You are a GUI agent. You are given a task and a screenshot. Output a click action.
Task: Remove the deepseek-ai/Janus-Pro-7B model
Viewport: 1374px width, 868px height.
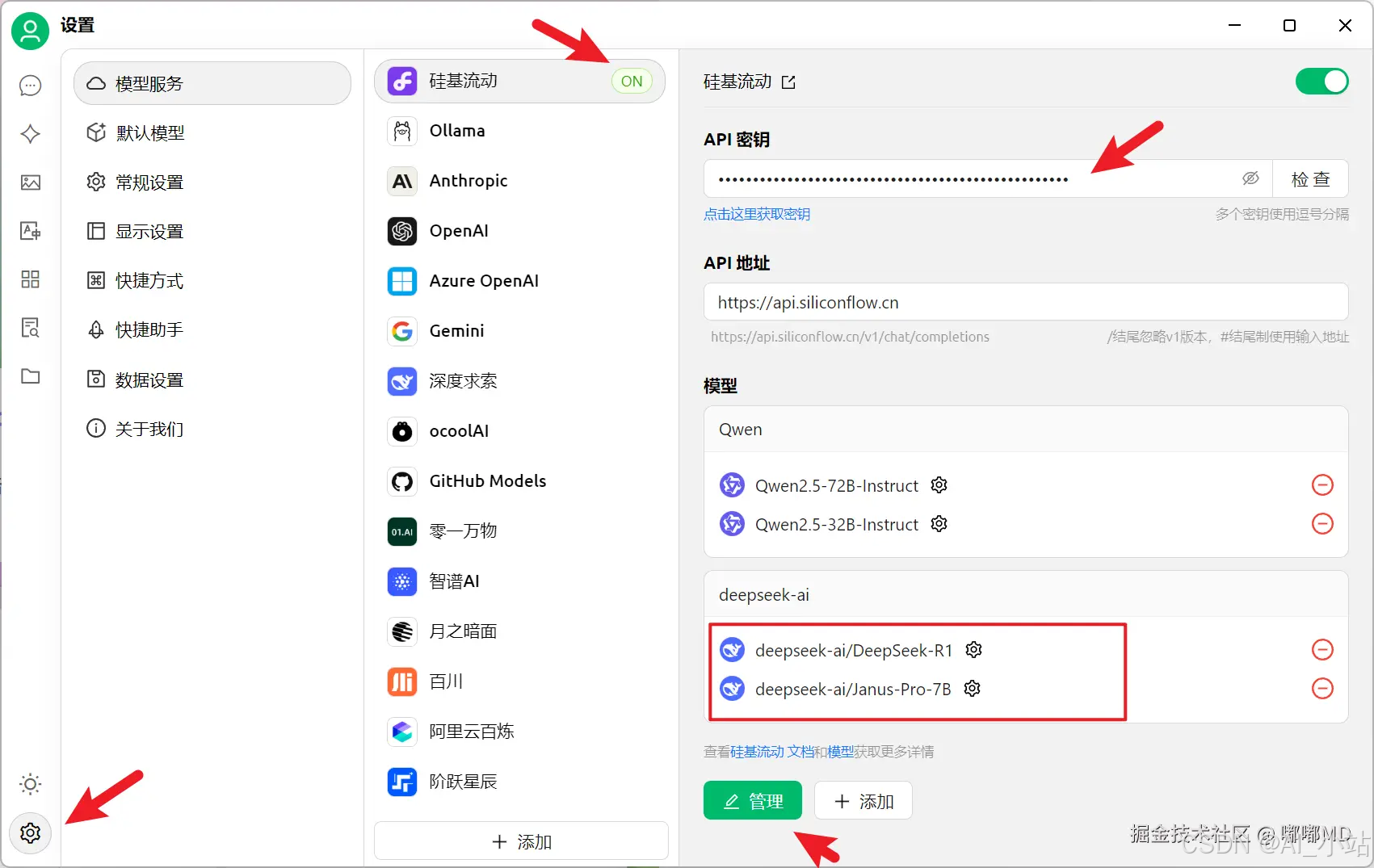pyautogui.click(x=1322, y=689)
